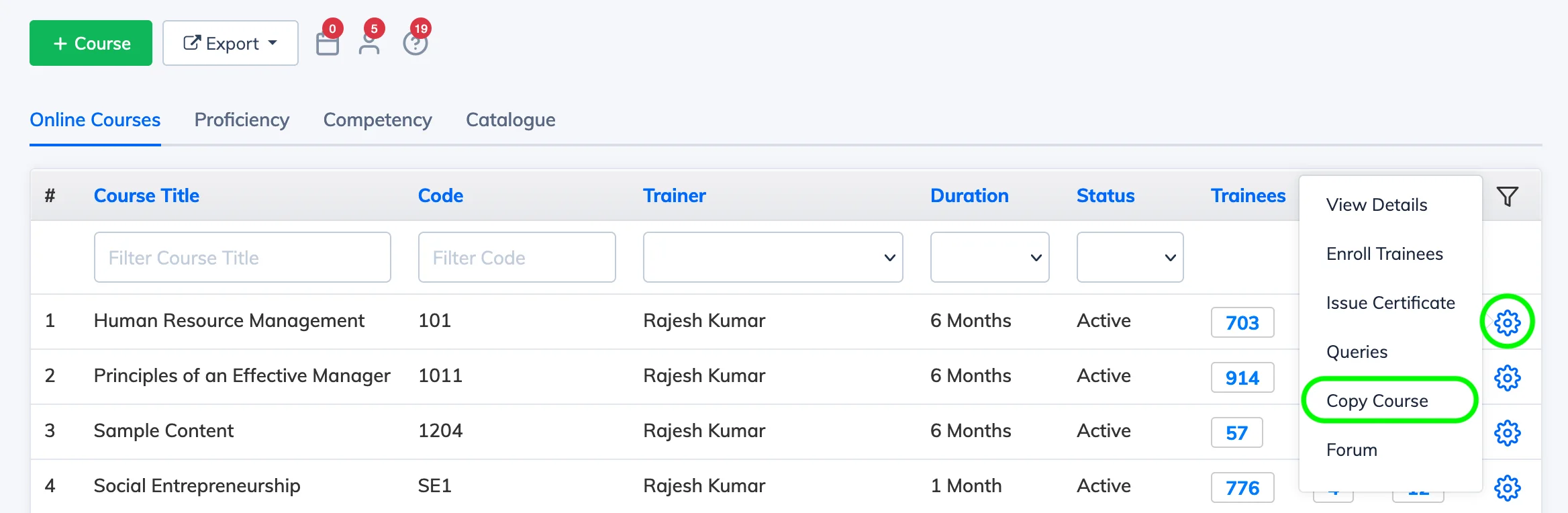Sort by the Trainer column header

pyautogui.click(x=675, y=195)
